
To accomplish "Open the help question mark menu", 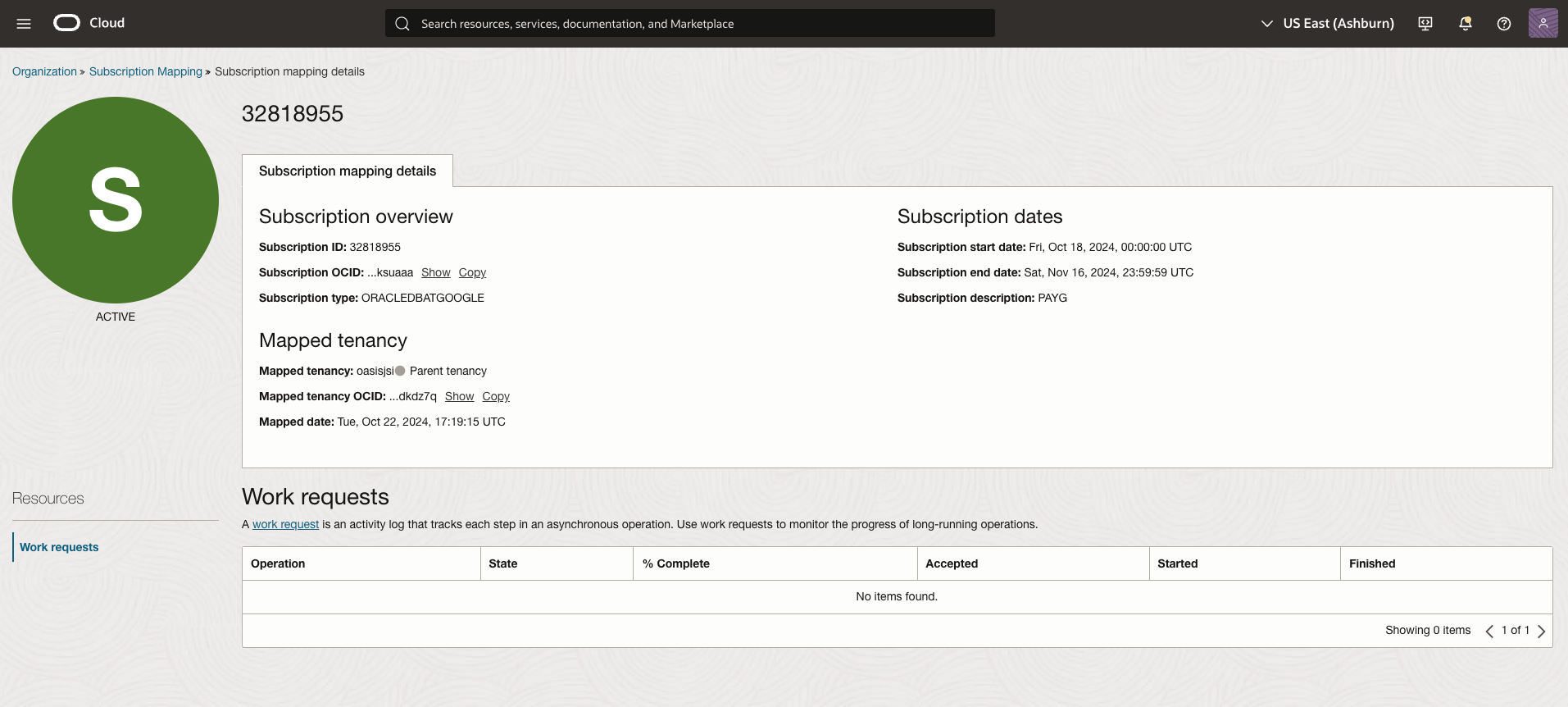I will coord(1503,24).
